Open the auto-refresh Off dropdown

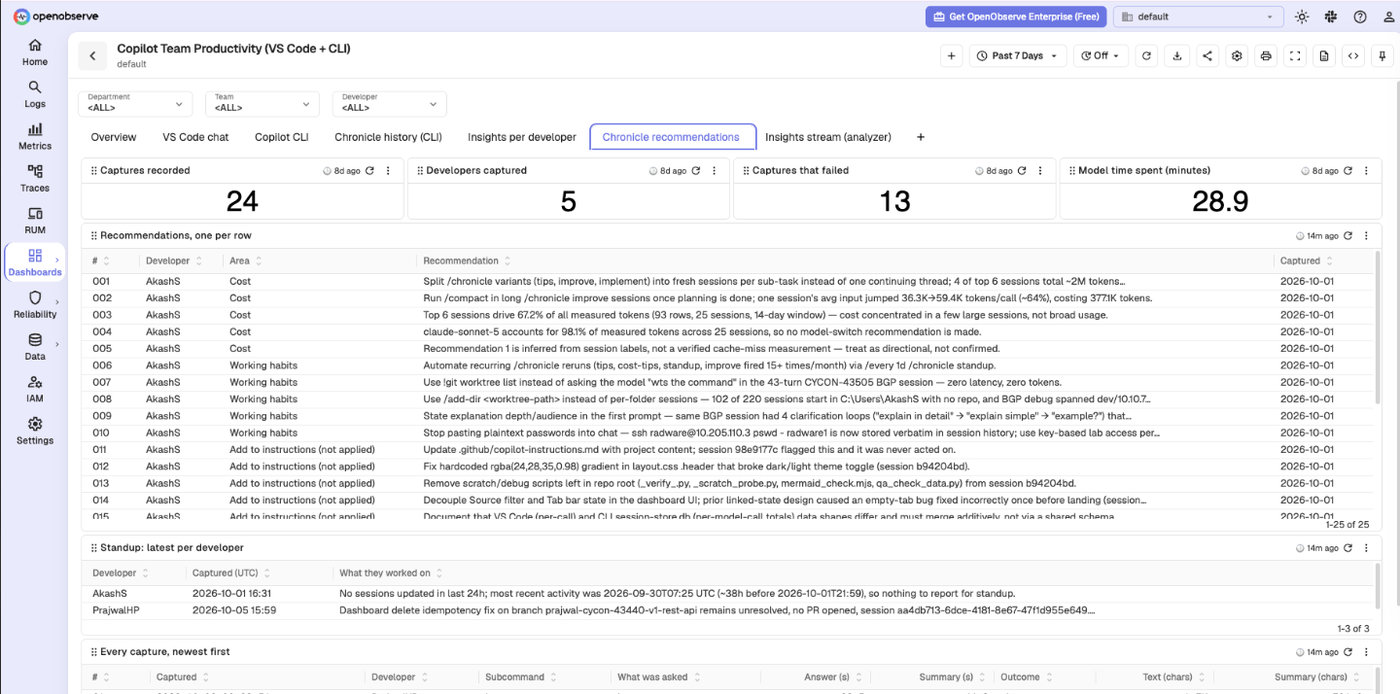(x=1101, y=56)
